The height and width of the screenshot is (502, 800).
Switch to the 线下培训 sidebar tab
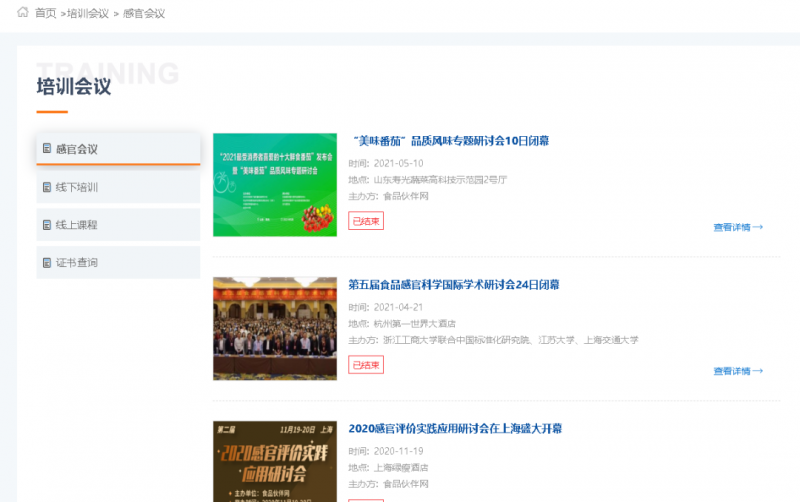(x=118, y=187)
